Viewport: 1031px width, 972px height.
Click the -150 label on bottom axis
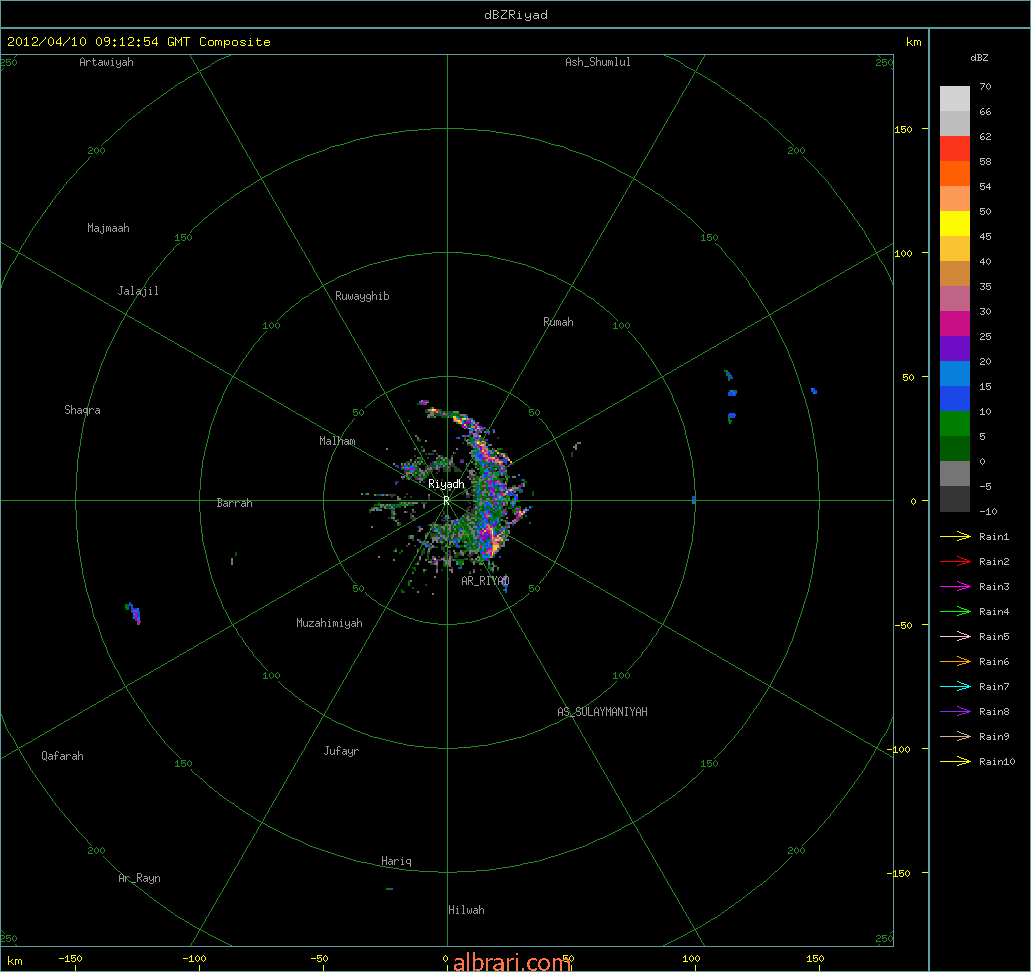click(x=70, y=959)
